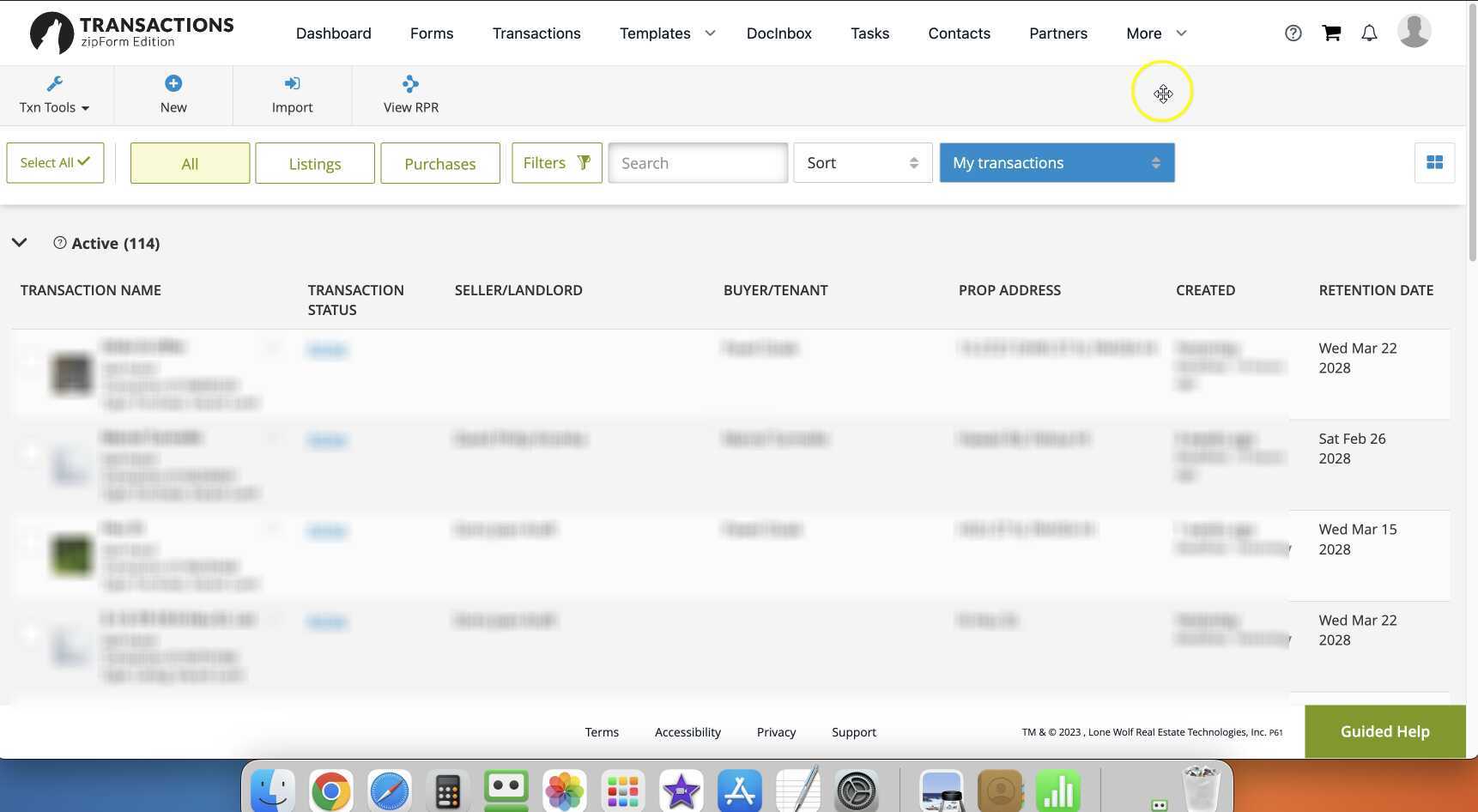This screenshot has width=1478, height=812.
Task: Open the user profile avatar
Action: [1414, 32]
